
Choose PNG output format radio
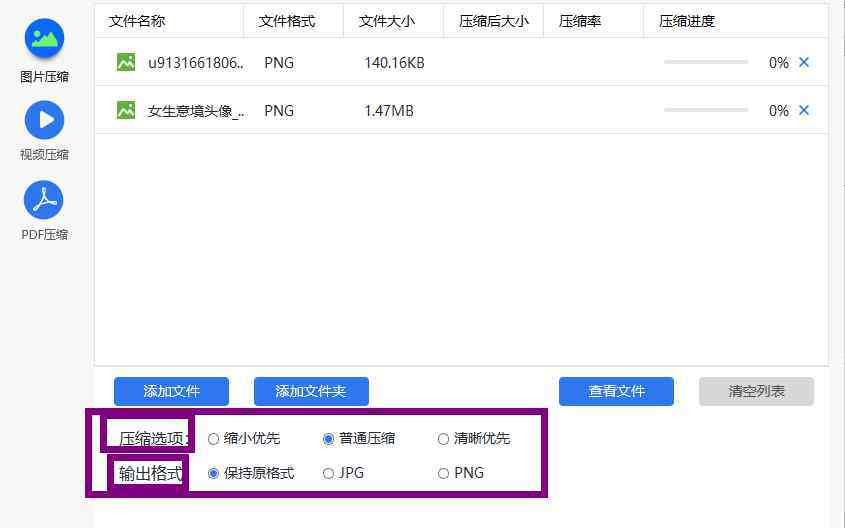(443, 474)
